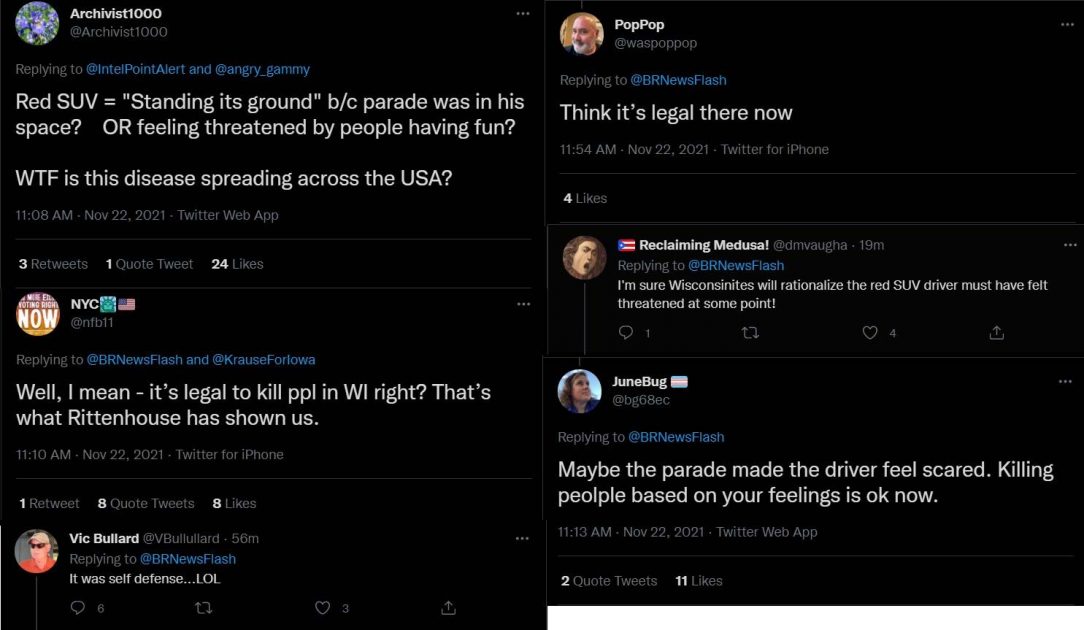Share Vic Bullard's tweet via share icon

[x=449, y=607]
